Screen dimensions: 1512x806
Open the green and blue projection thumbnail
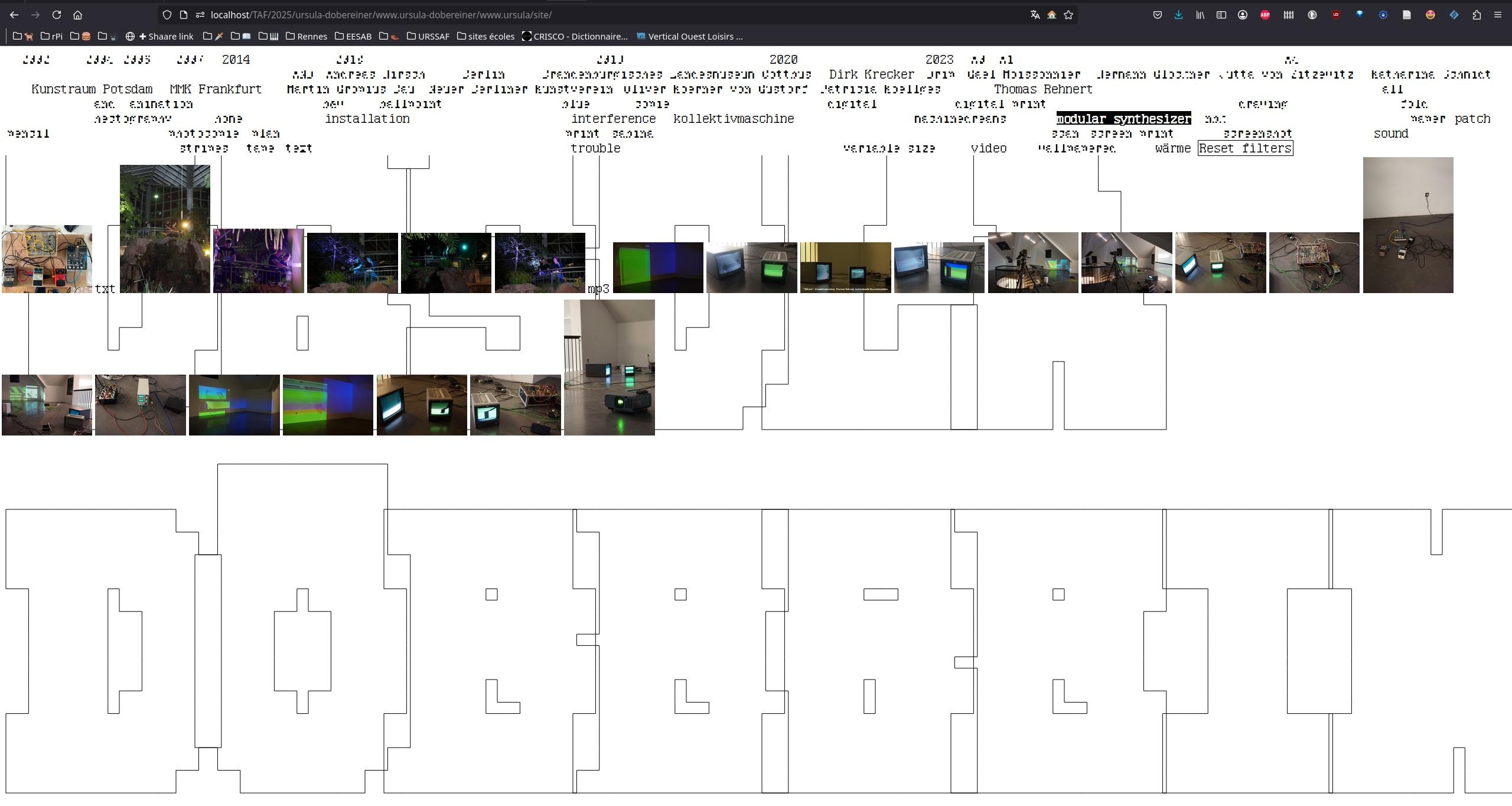(x=657, y=267)
